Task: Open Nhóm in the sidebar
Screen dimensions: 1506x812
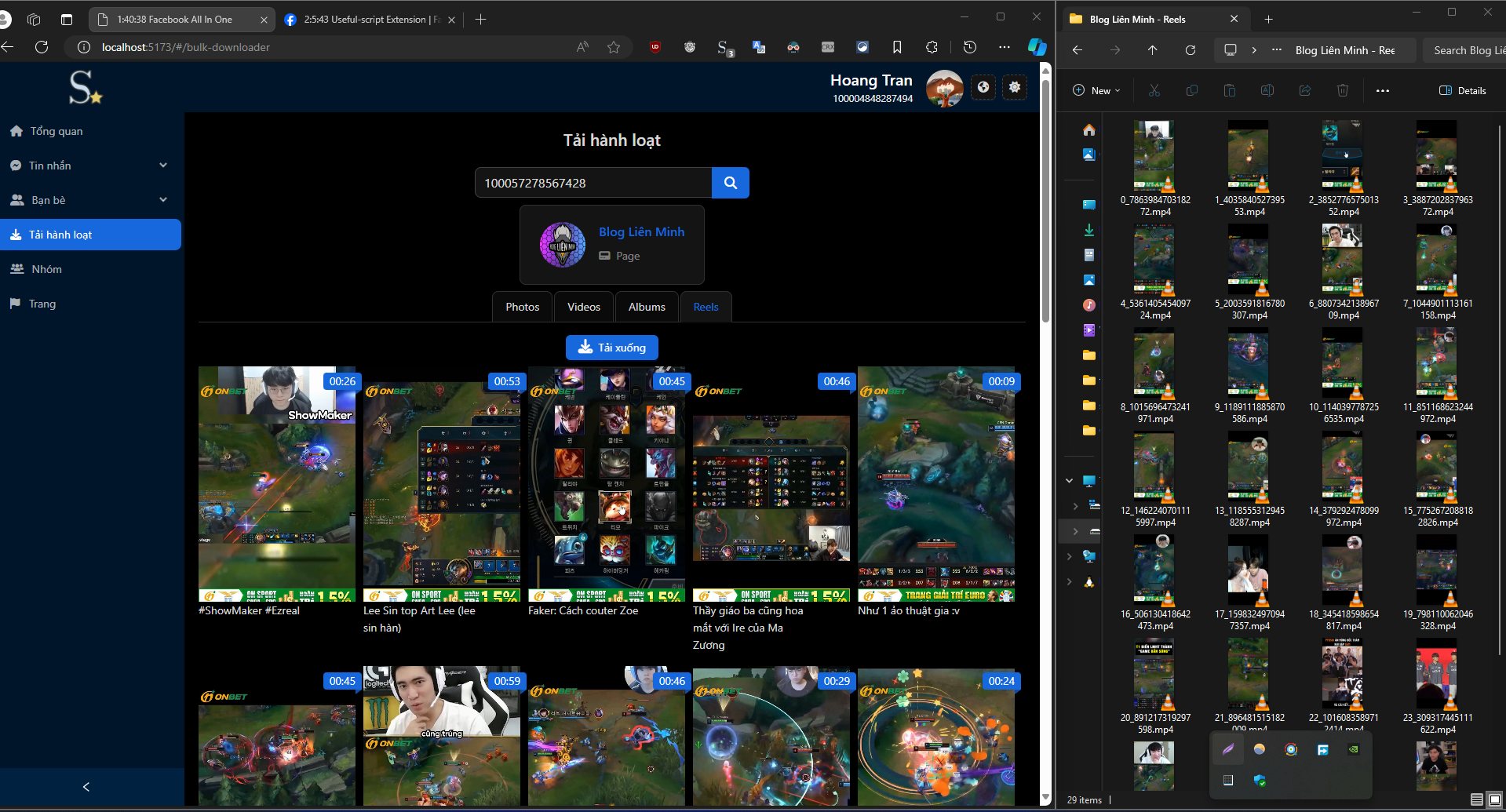Action: pyautogui.click(x=92, y=269)
